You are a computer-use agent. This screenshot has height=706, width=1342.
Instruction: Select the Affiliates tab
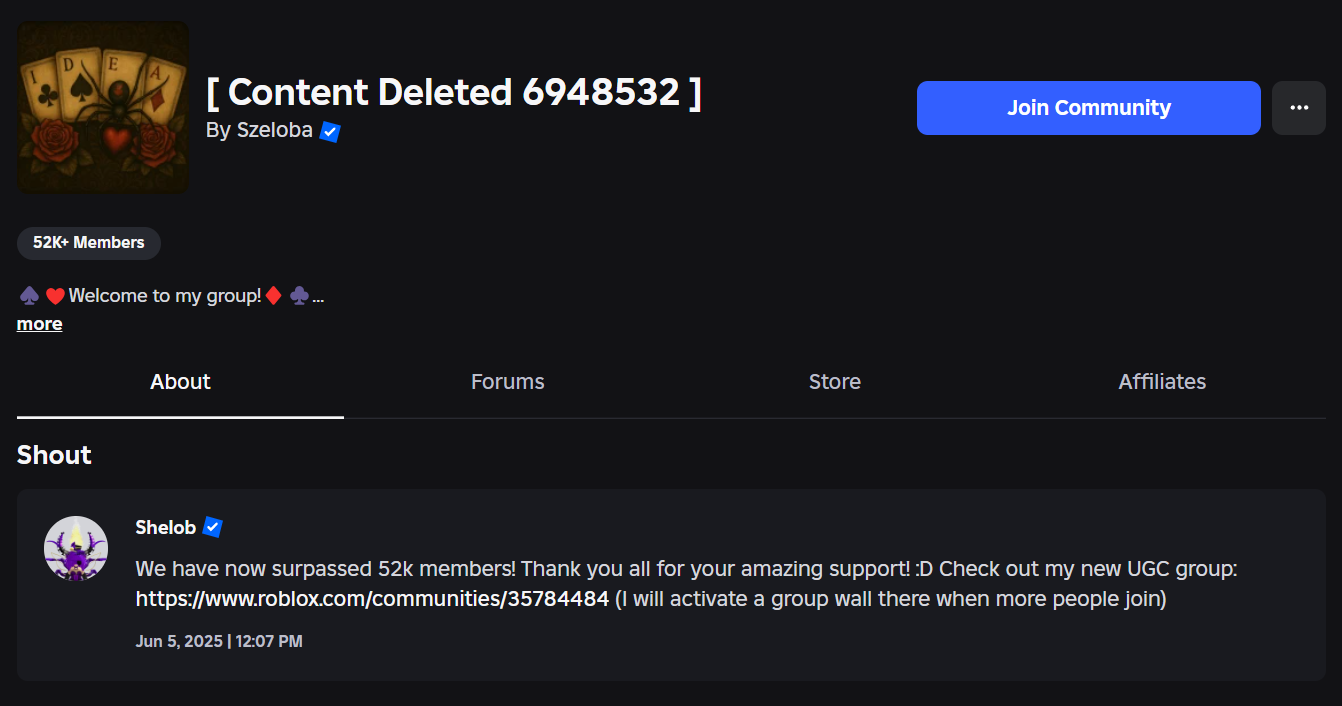tap(1161, 382)
